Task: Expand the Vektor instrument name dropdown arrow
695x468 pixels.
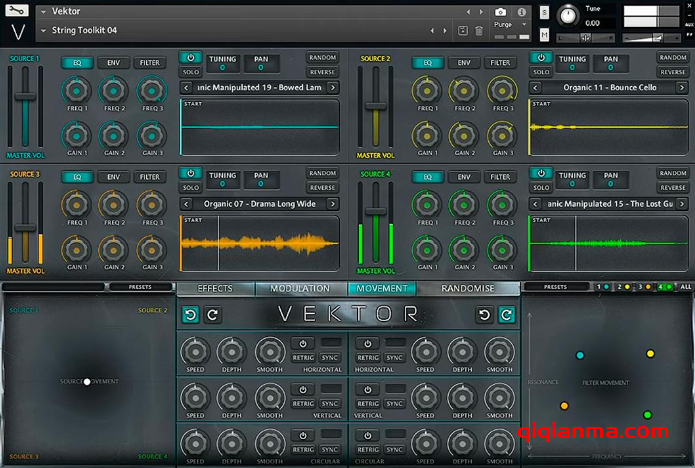Action: coord(42,12)
